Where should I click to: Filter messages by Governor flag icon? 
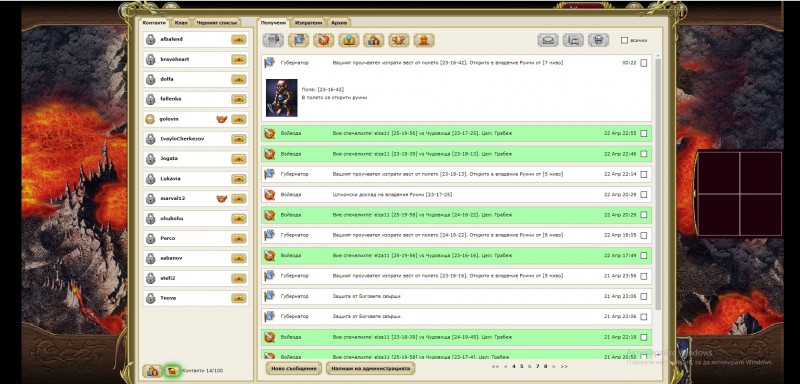(x=299, y=40)
